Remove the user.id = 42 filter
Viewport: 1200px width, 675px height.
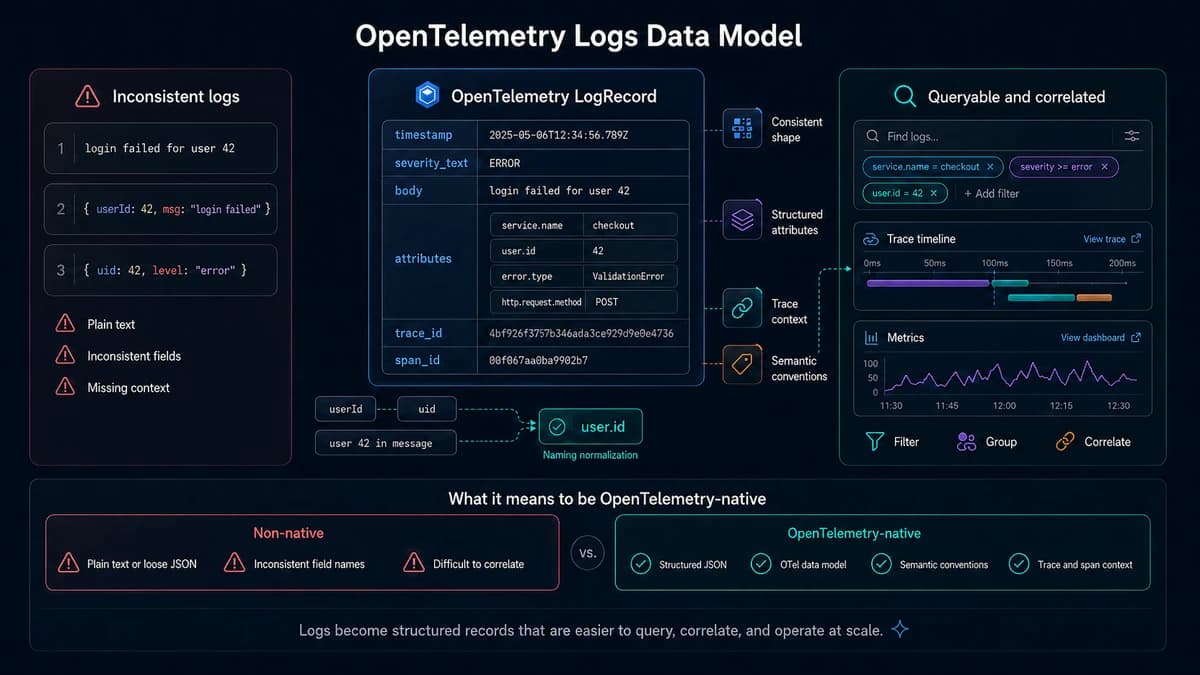[934, 193]
